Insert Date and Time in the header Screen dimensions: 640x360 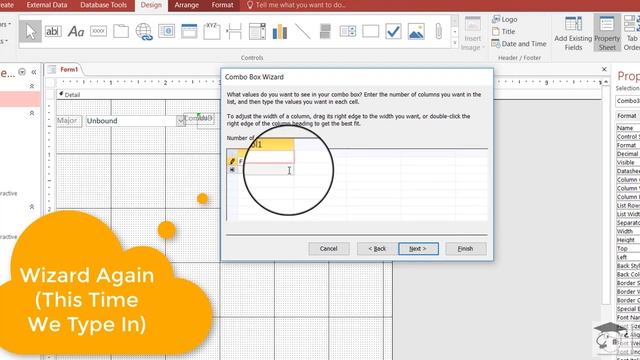(x=519, y=44)
